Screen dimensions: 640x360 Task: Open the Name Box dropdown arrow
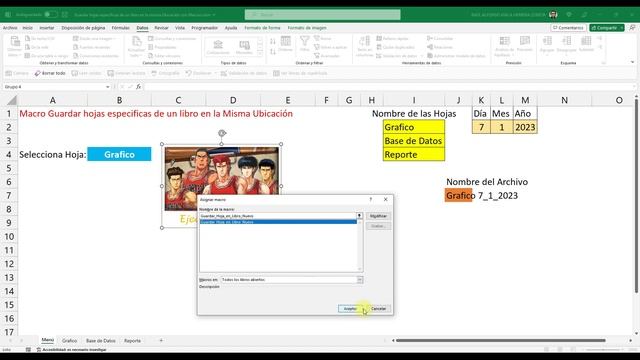pyautogui.click(x=107, y=87)
